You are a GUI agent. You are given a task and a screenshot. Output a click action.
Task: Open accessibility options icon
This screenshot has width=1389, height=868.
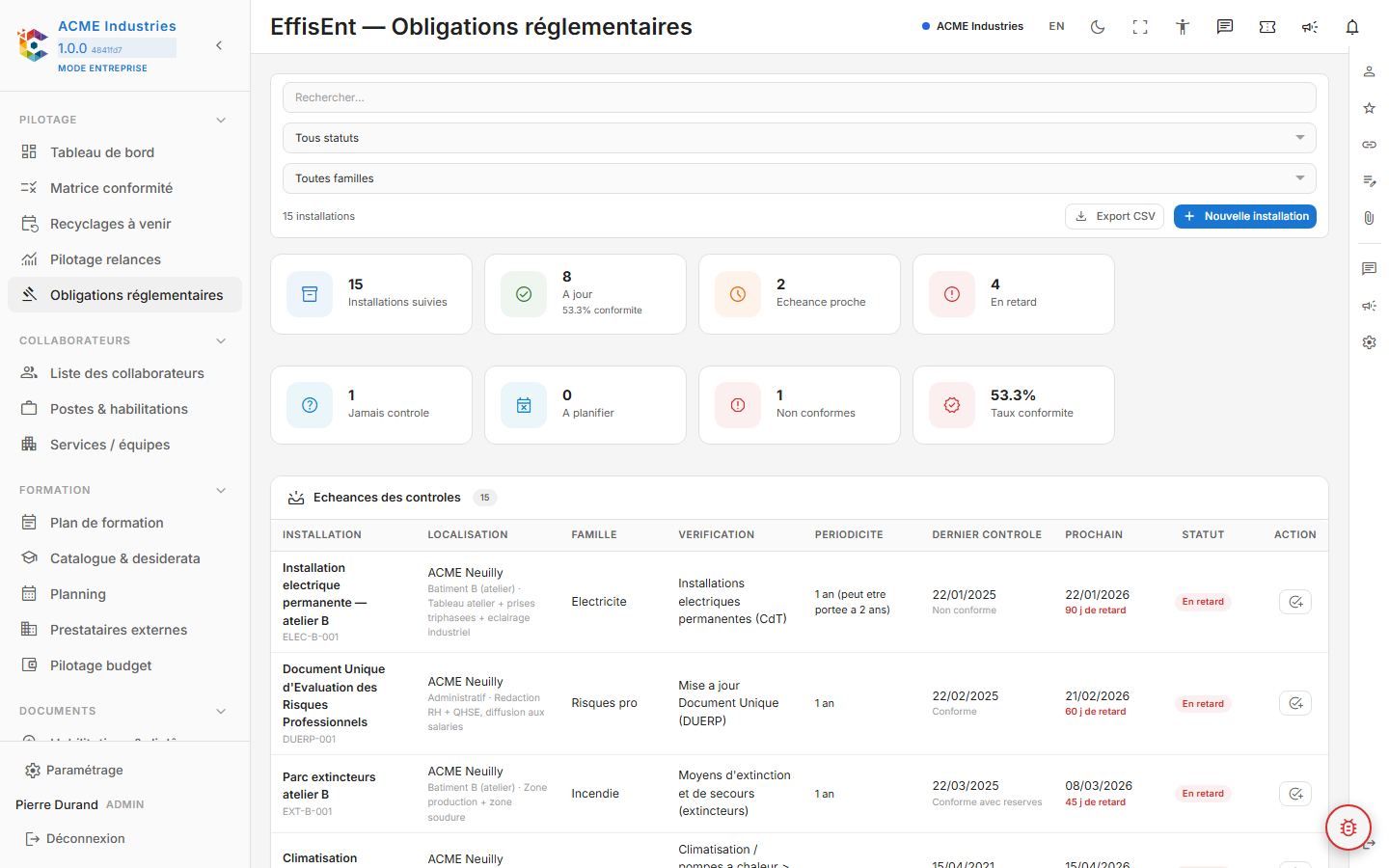(1183, 27)
